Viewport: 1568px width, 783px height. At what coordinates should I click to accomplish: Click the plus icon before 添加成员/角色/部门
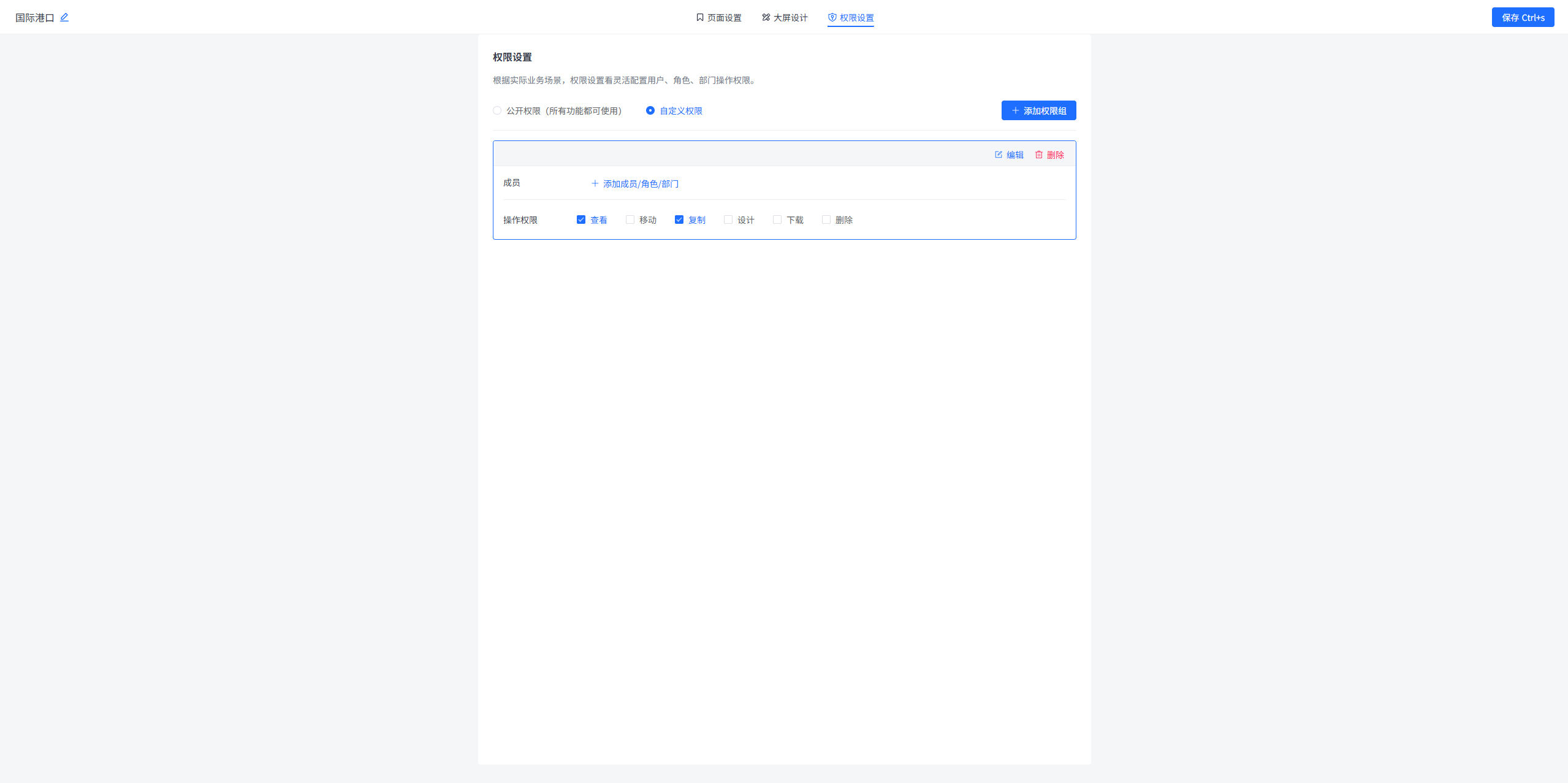coord(595,183)
